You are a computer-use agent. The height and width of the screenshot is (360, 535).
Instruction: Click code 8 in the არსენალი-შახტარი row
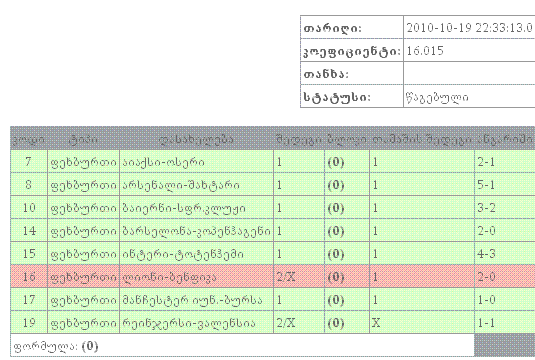click(x=29, y=185)
